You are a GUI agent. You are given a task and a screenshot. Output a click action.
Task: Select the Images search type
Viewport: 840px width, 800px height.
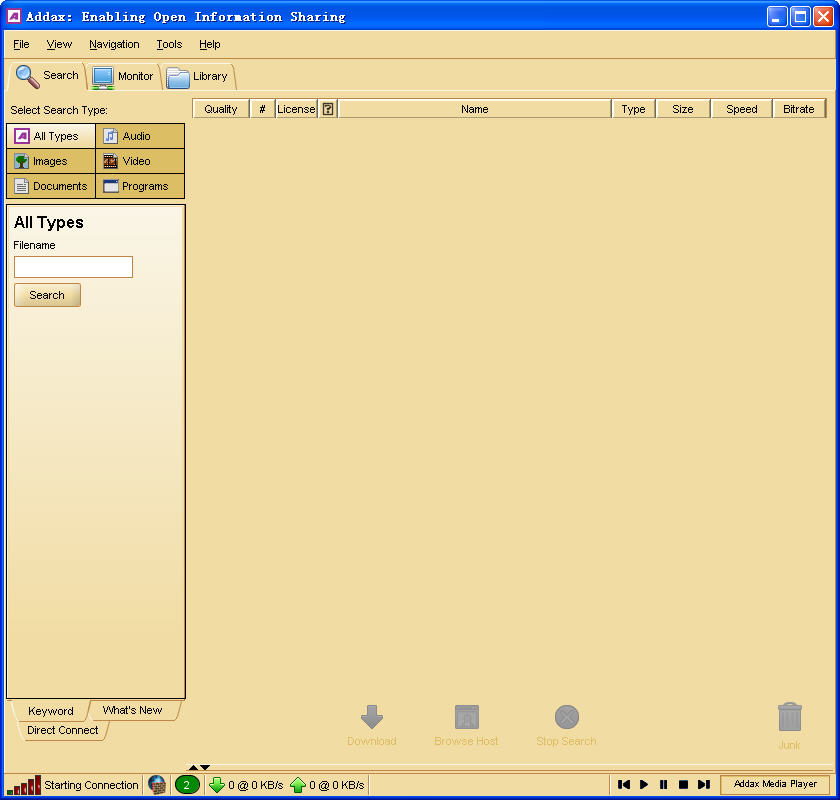point(51,161)
